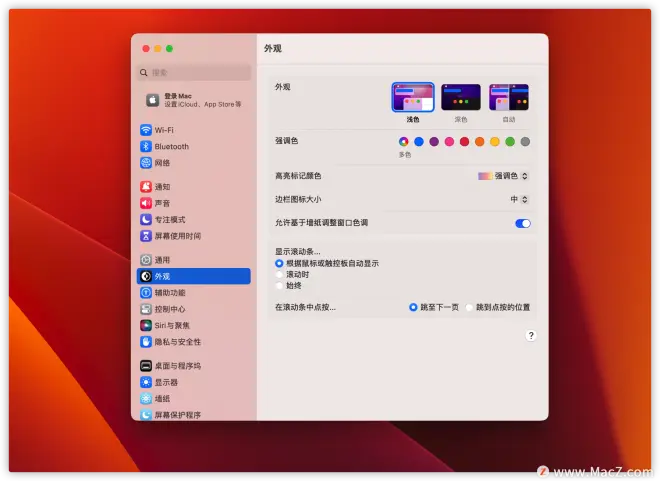Click the Apple ID icon for 登录 Mac
The image size is (660, 481).
tap(152, 100)
